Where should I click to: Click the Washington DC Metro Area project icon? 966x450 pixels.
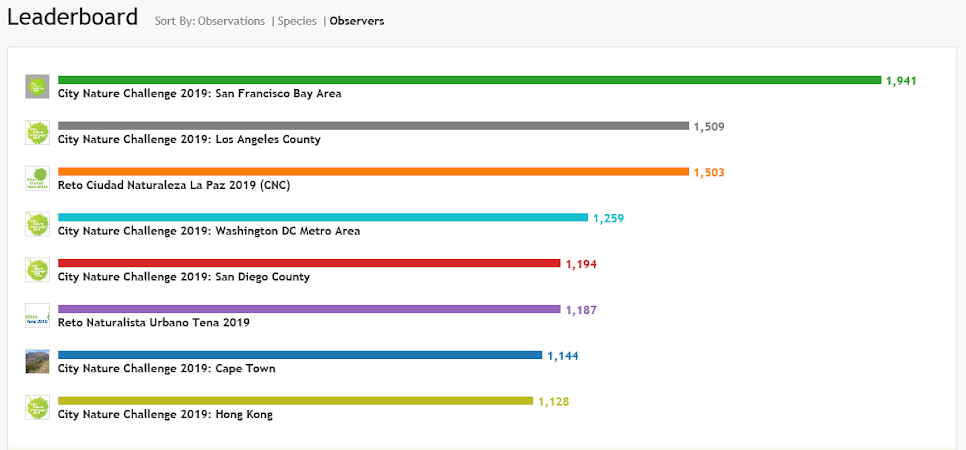(37, 224)
